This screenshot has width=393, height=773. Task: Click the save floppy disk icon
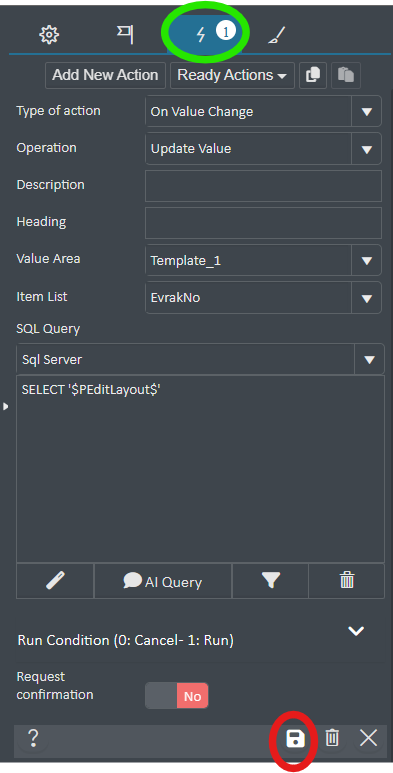[295, 739]
